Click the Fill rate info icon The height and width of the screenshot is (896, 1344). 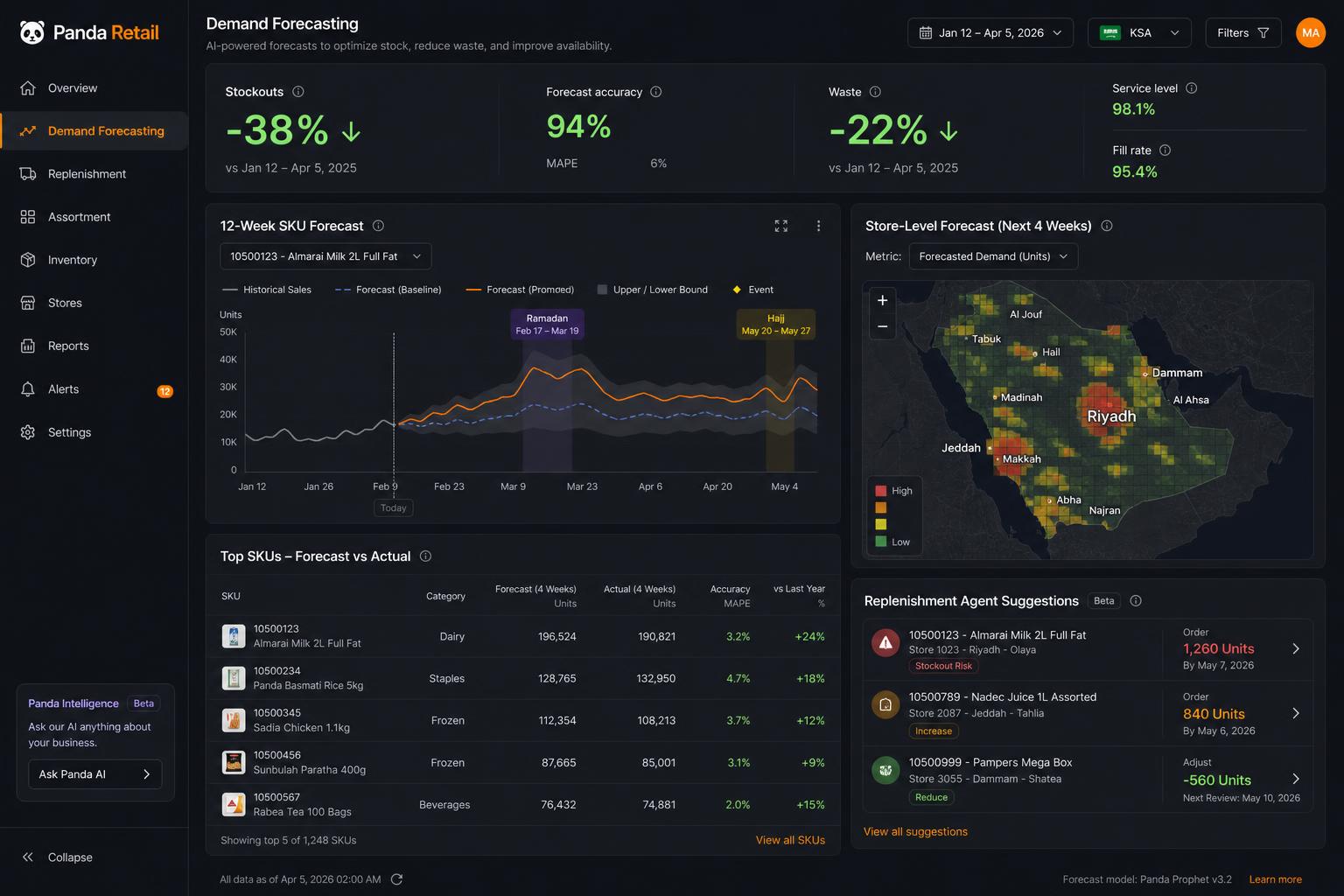pos(1165,150)
